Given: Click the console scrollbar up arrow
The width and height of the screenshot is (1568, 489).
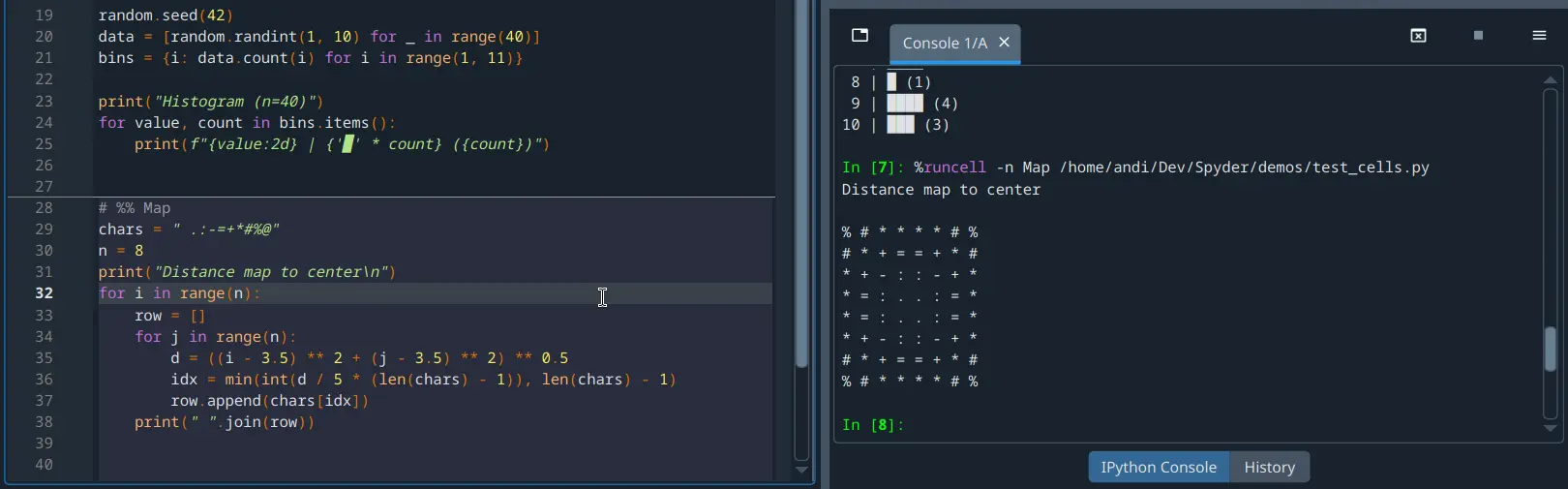Looking at the screenshot, I should pos(1551,79).
